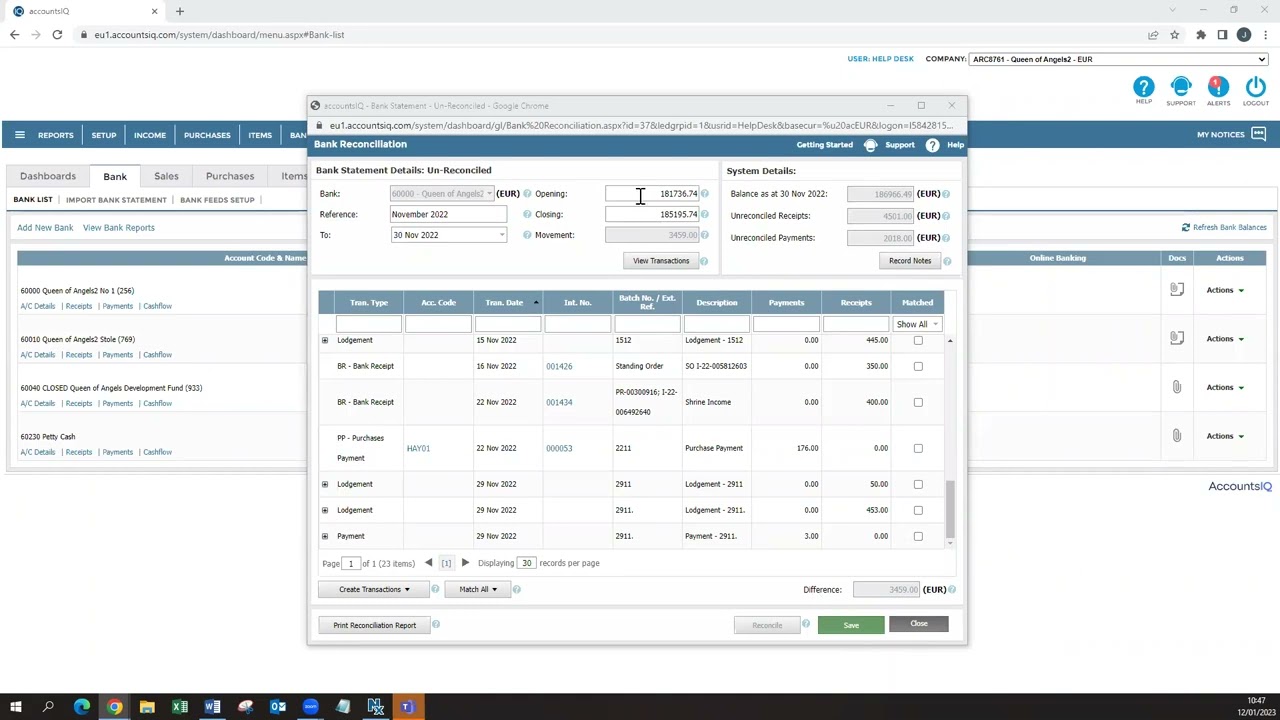
Task: Click the Logout power icon
Action: point(1255,90)
